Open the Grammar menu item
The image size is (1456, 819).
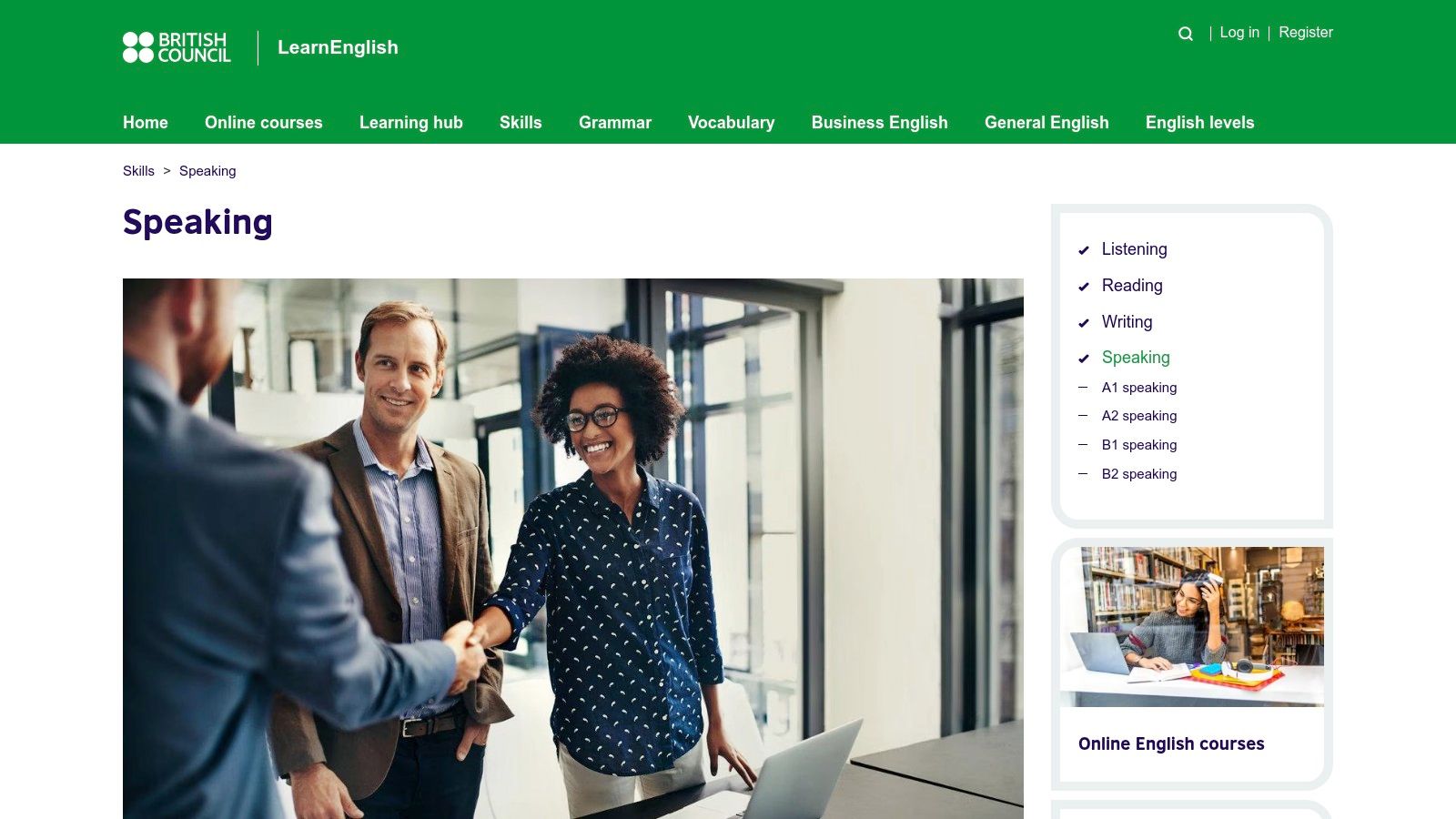(615, 122)
